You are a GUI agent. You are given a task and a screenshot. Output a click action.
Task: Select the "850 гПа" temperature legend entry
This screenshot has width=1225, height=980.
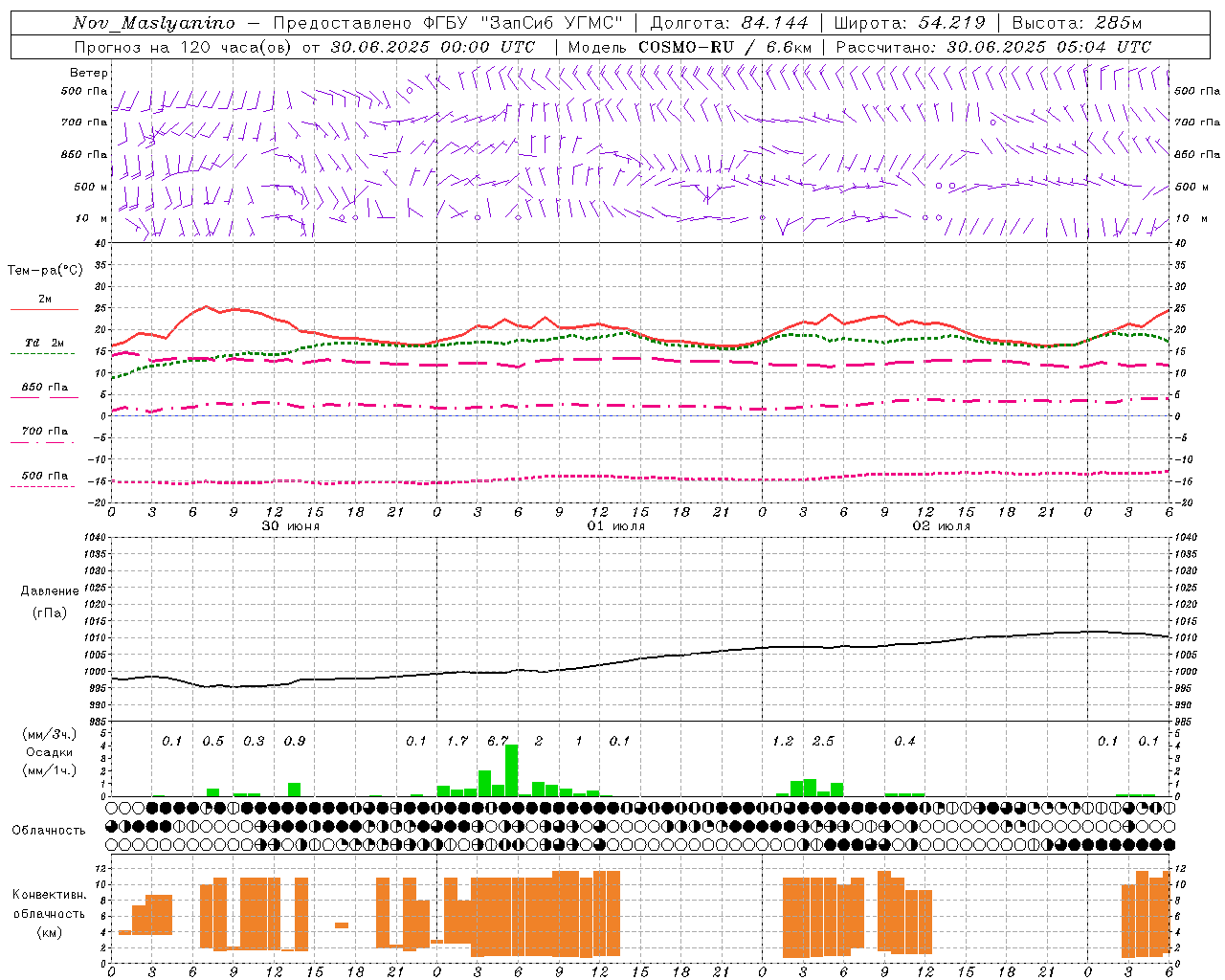pyautogui.click(x=44, y=391)
